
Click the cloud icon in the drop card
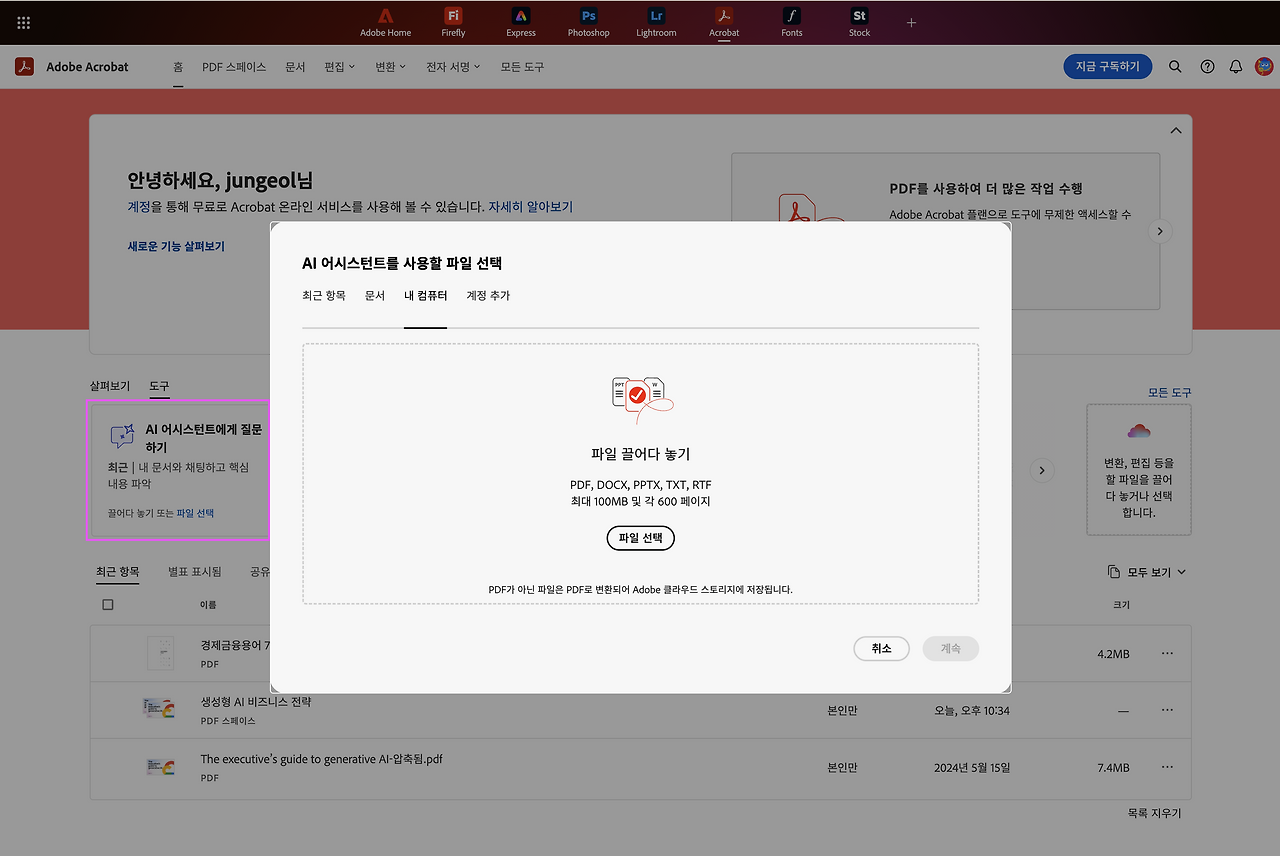(1139, 431)
